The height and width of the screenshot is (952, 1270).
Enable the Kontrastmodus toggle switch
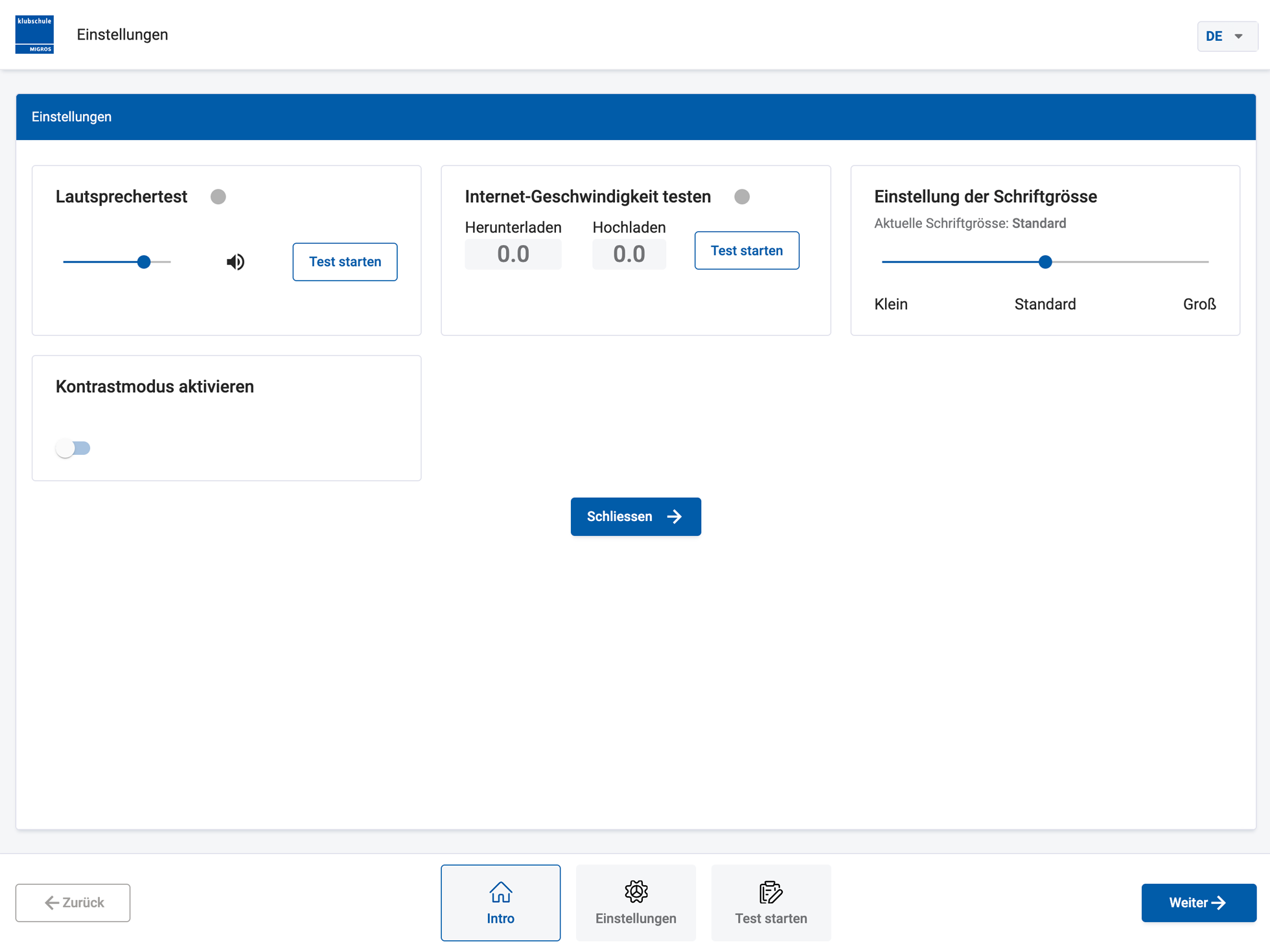click(x=73, y=448)
